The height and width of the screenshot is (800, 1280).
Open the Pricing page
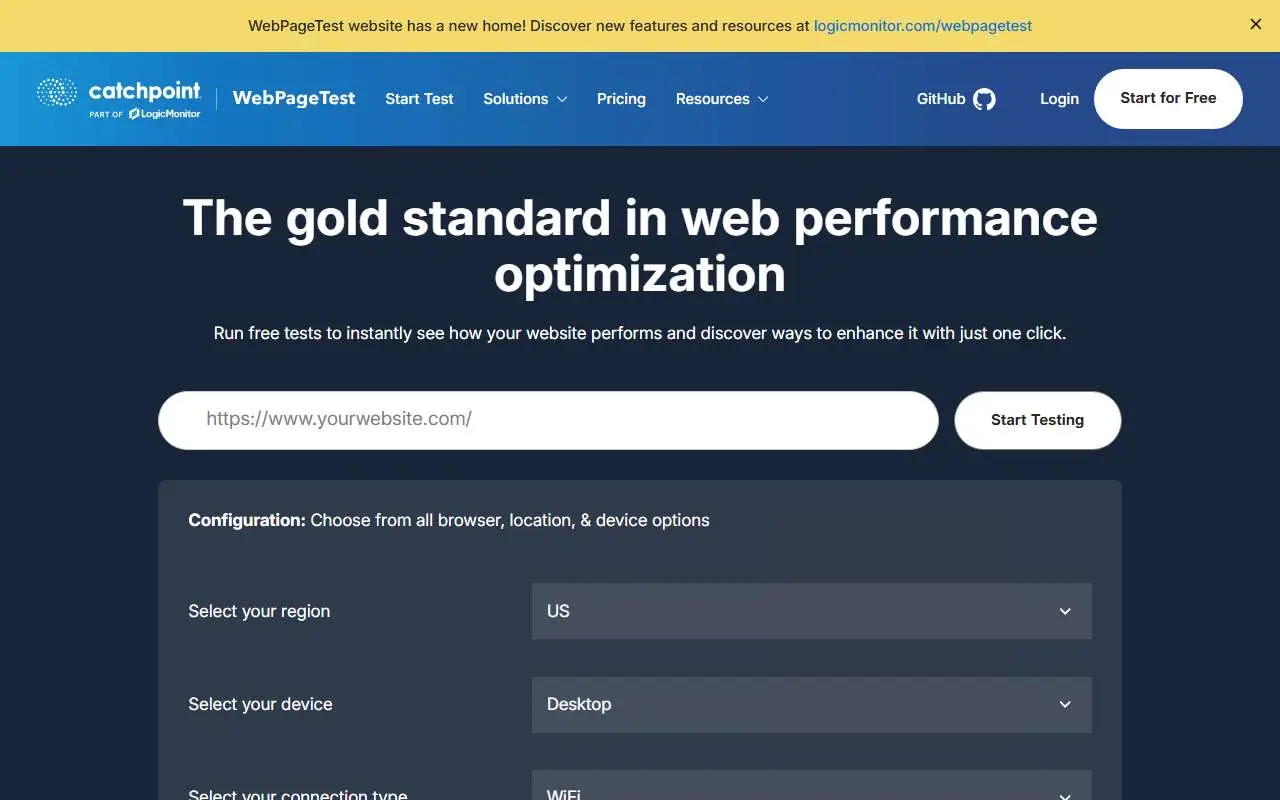point(621,99)
